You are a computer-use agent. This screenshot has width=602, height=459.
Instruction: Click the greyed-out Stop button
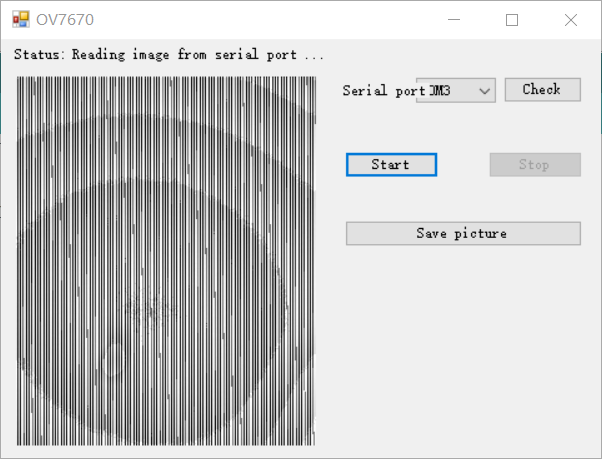point(534,165)
